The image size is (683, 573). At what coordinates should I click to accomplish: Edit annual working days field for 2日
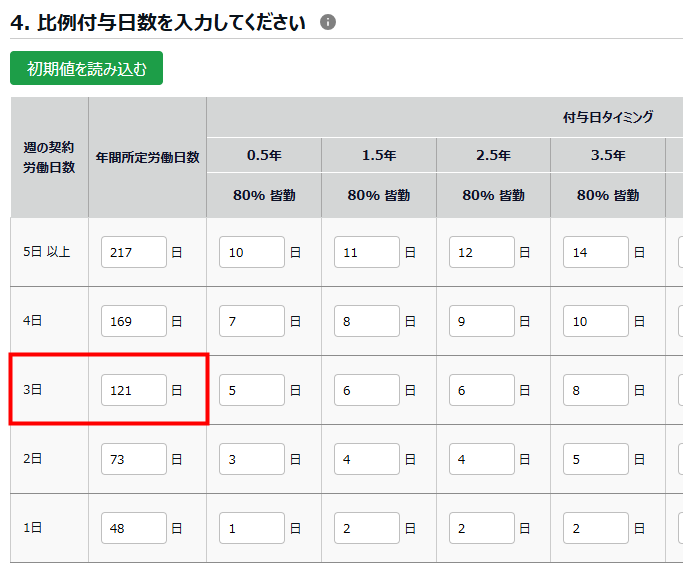134,459
